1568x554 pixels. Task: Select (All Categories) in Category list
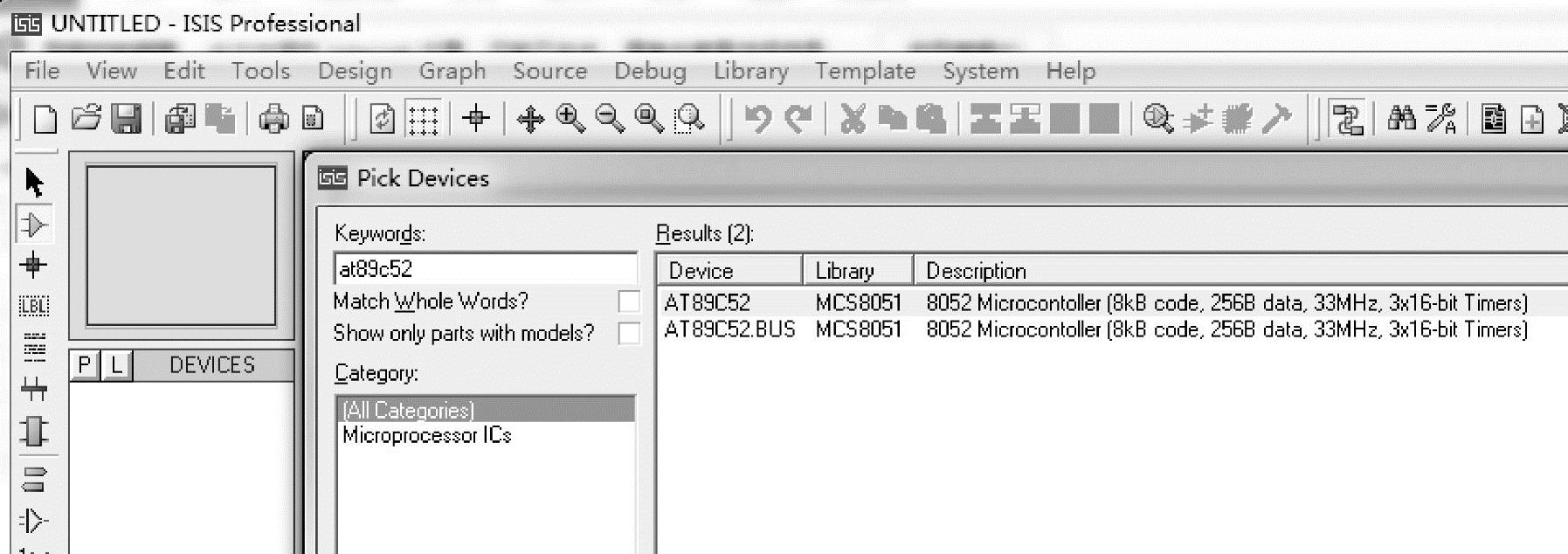[486, 410]
